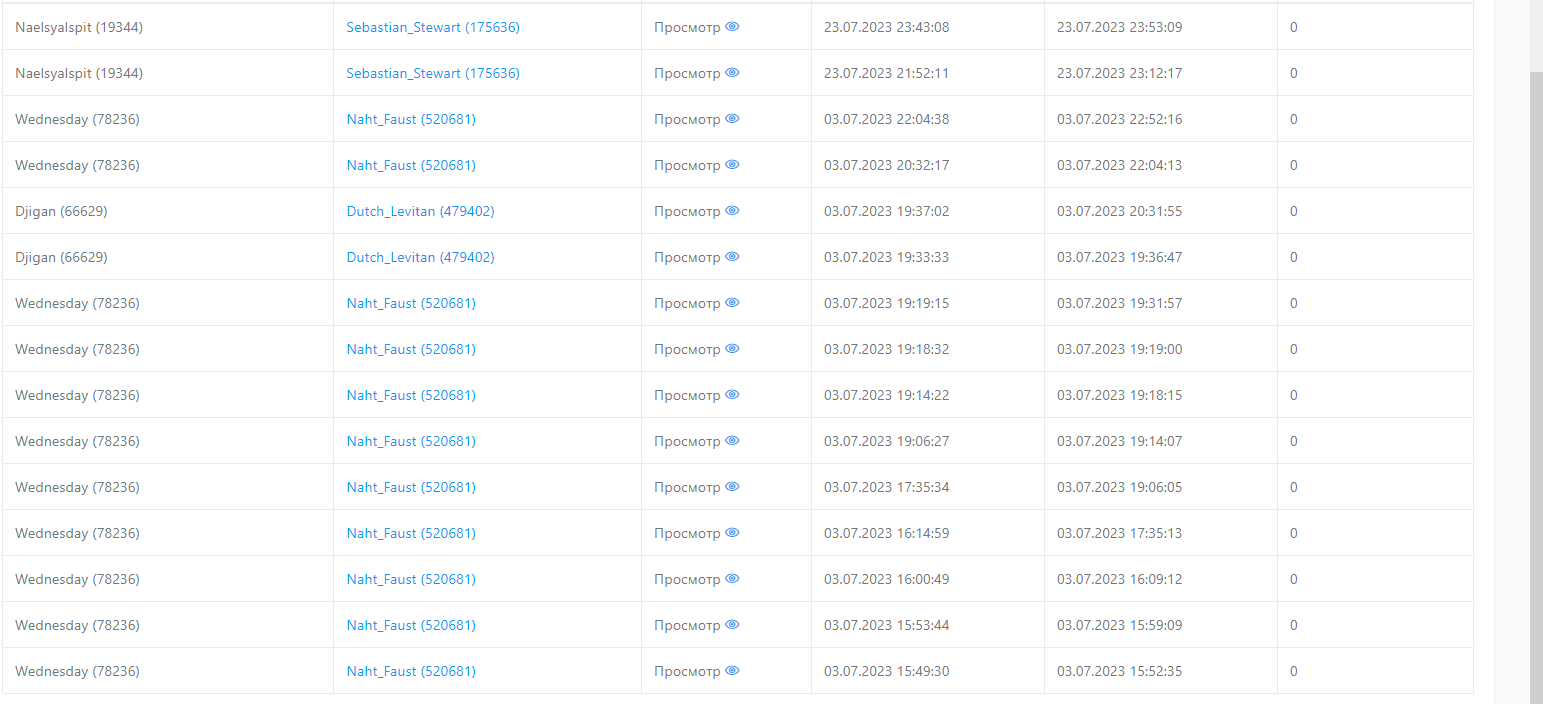This screenshot has width=1543, height=704.
Task: Open Sebastian_Stewart link in 23:43:08 row
Action: pos(433,27)
